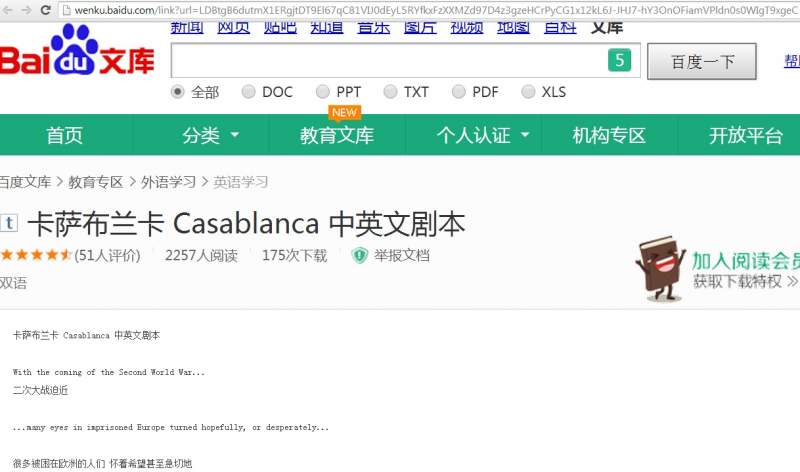This screenshot has width=800, height=472.
Task: Open the 贴吧 link
Action: point(280,28)
